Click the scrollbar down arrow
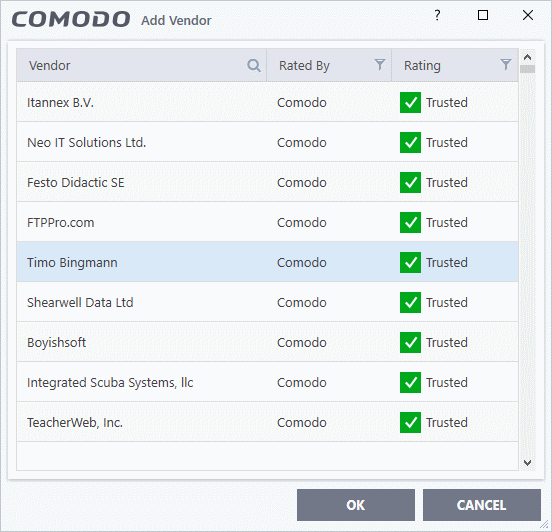Image resolution: width=552 pixels, height=532 pixels. pos(527,463)
